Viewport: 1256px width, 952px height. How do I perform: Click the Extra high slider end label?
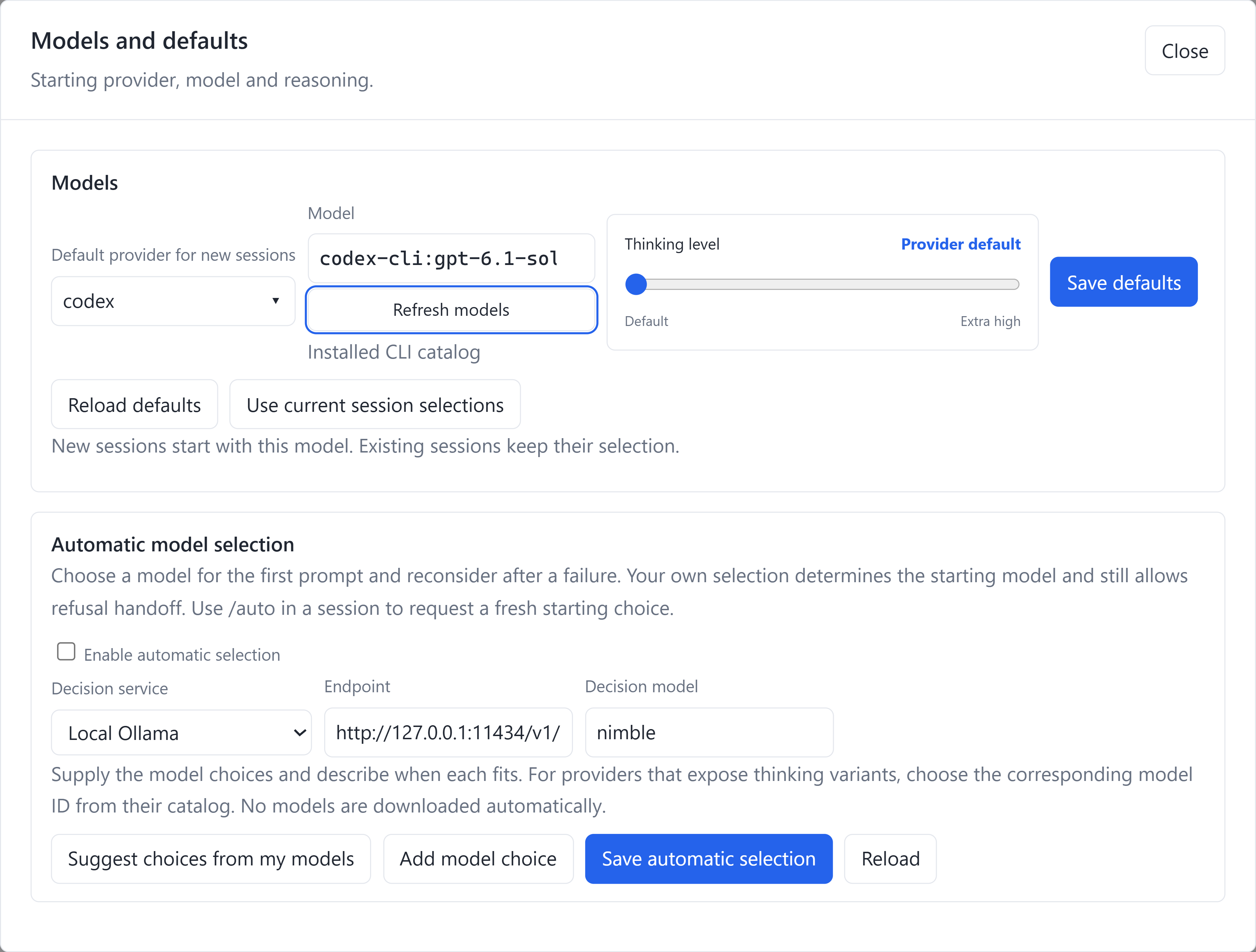990,321
